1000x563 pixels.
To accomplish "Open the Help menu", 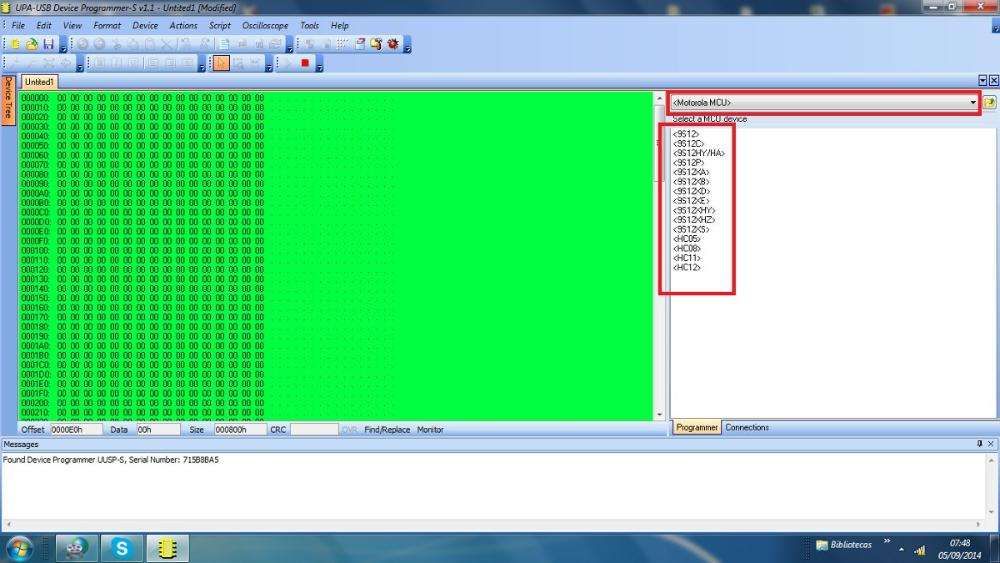I will tap(339, 26).
